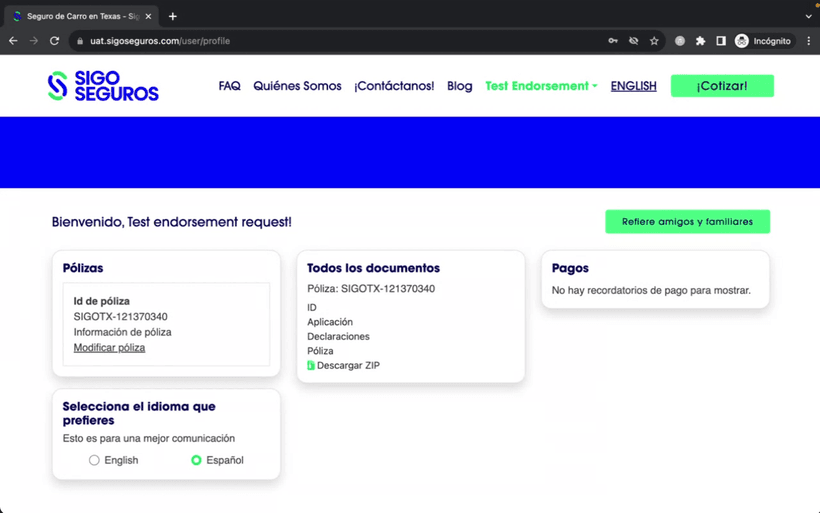Click Refiere amigos y familiares button

click(x=687, y=222)
